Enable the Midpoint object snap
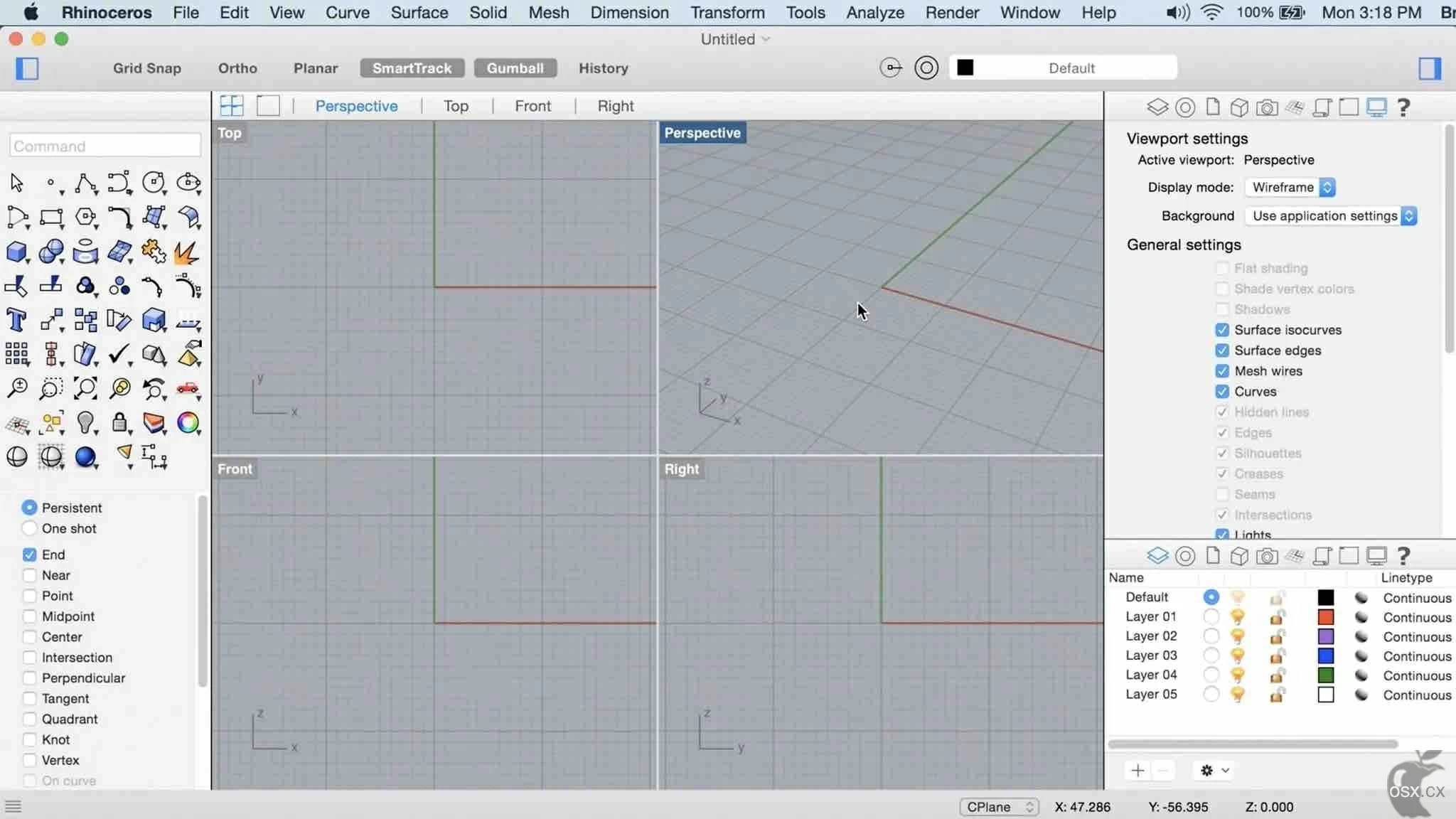1456x819 pixels. [x=29, y=616]
